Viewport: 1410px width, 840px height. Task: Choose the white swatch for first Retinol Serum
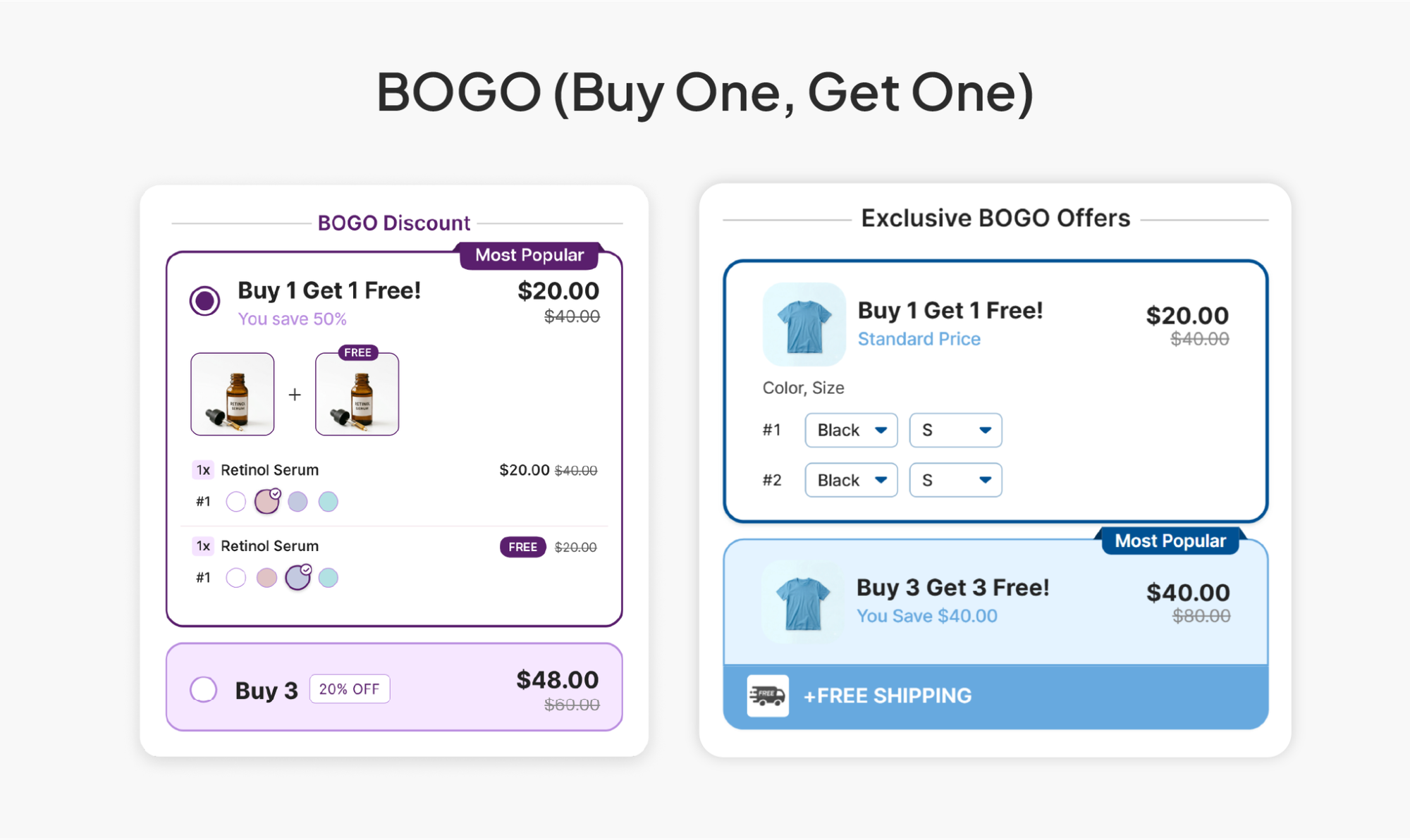[236, 502]
